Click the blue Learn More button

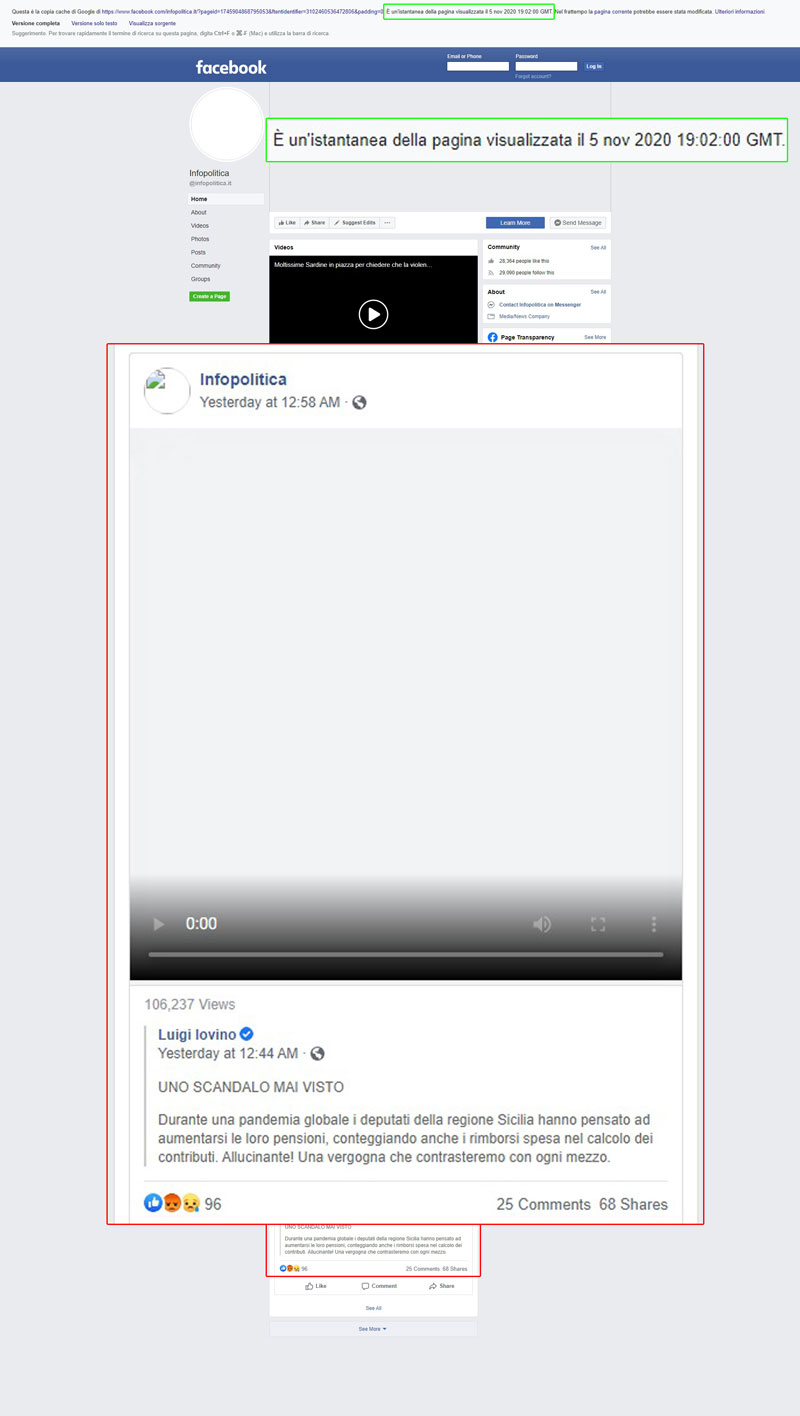click(516, 223)
